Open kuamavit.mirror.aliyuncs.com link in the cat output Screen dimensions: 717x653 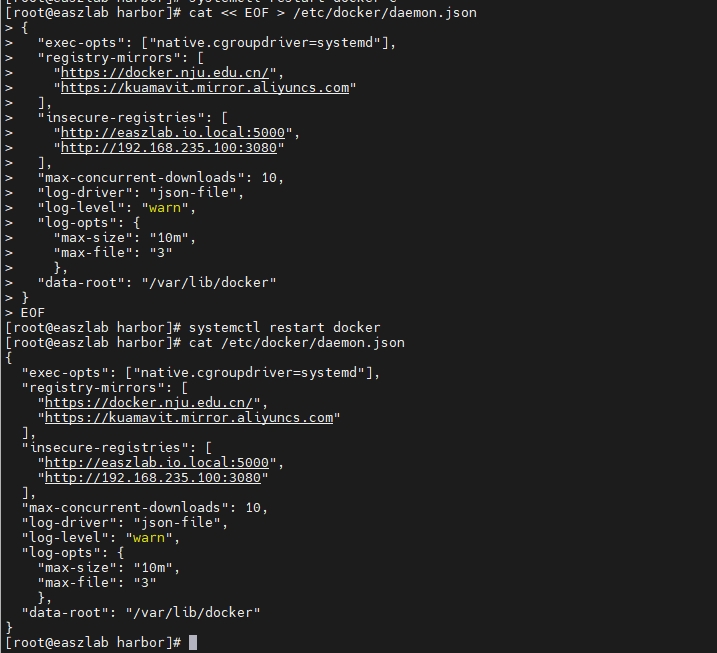point(188,418)
